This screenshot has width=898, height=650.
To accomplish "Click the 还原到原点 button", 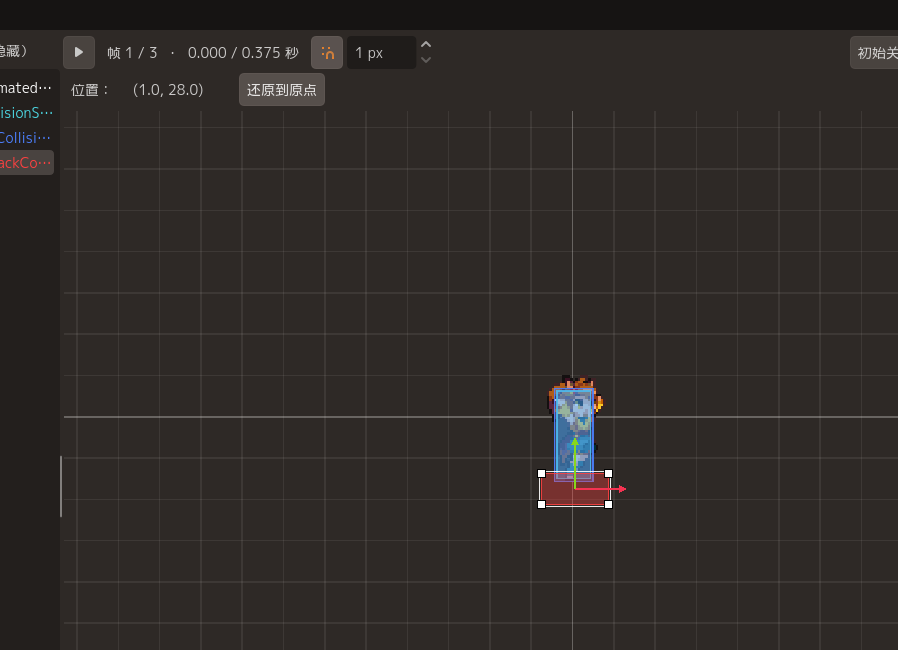I will click(x=282, y=90).
